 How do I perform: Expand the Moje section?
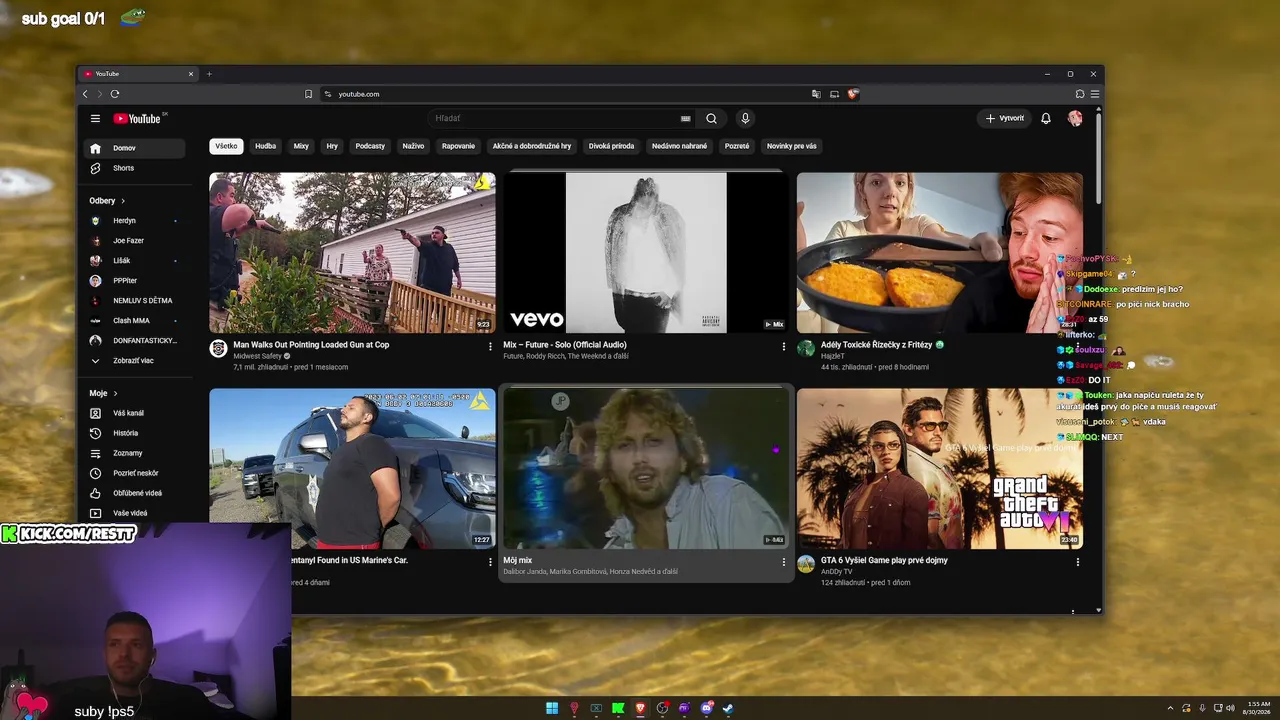(103, 394)
